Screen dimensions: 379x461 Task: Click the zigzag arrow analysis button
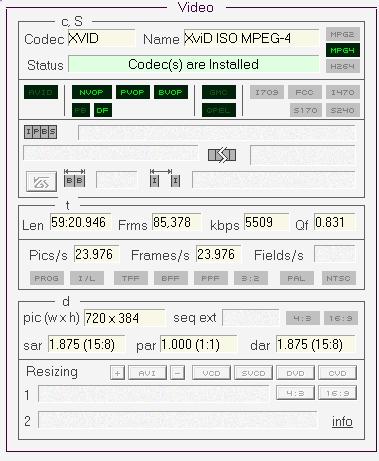coord(41,182)
